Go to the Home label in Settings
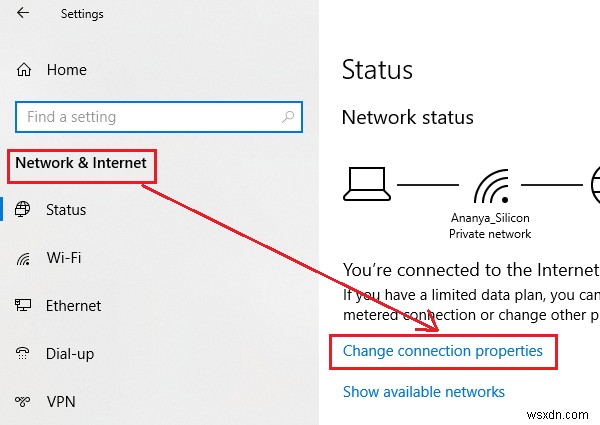This screenshot has width=600, height=425. (66, 70)
